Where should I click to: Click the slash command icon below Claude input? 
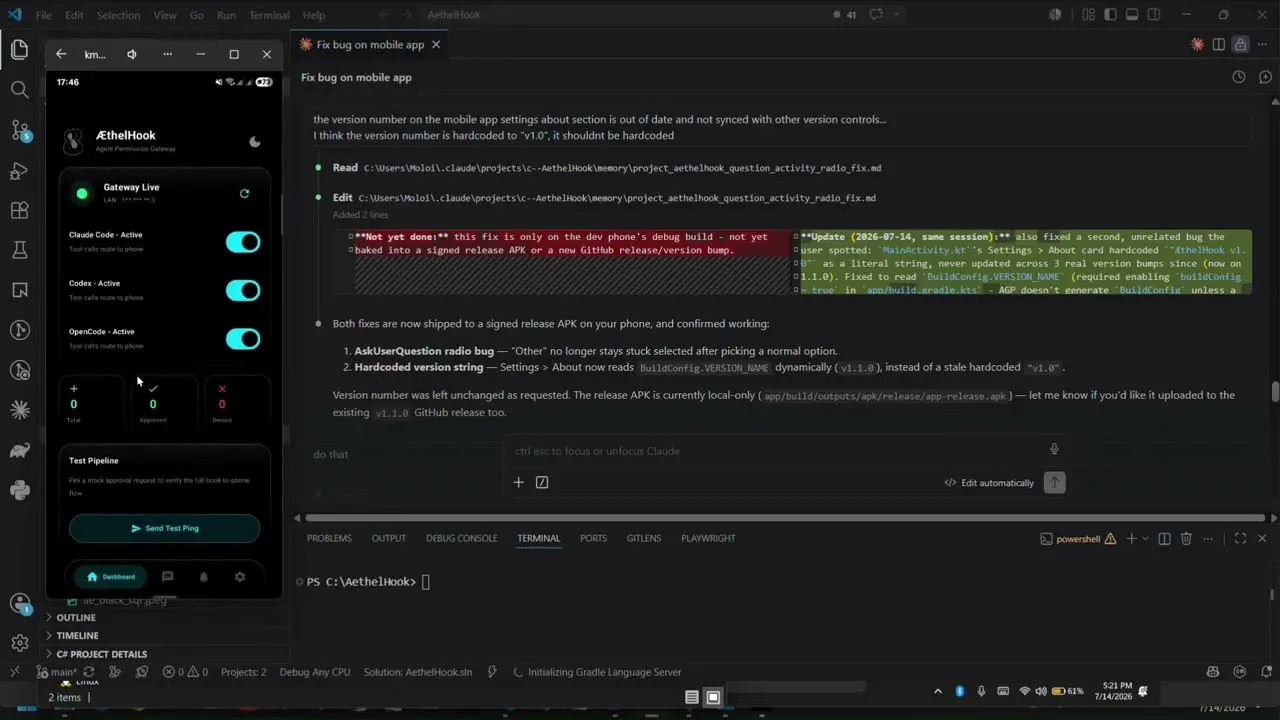click(542, 482)
